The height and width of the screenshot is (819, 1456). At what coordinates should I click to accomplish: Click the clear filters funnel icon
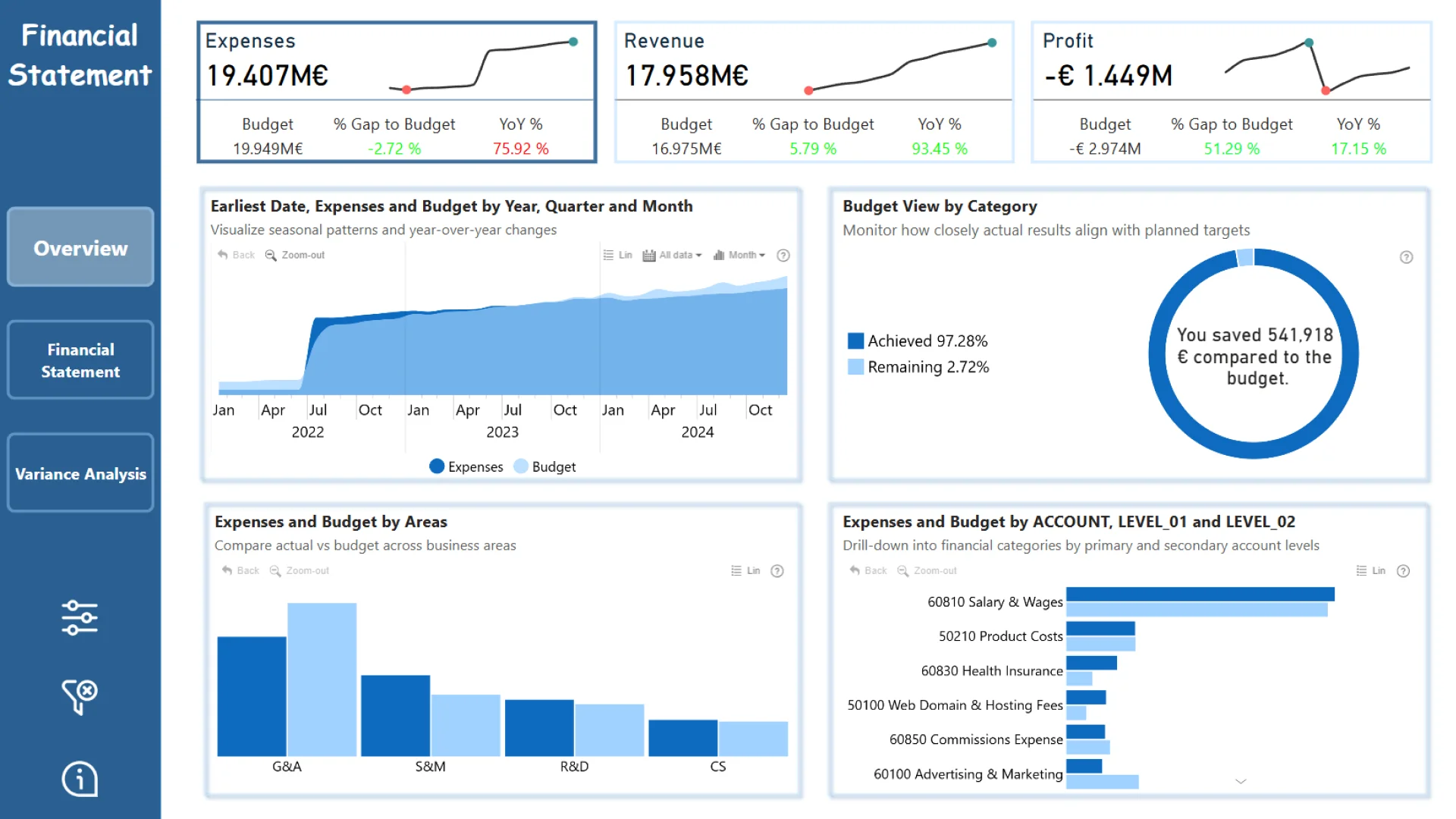click(80, 696)
